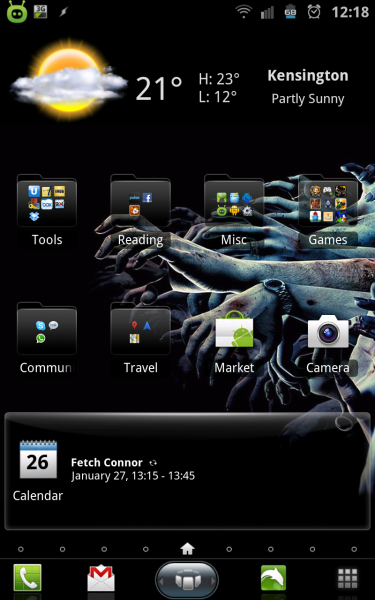Open Gmail from the dock

(x=101, y=578)
